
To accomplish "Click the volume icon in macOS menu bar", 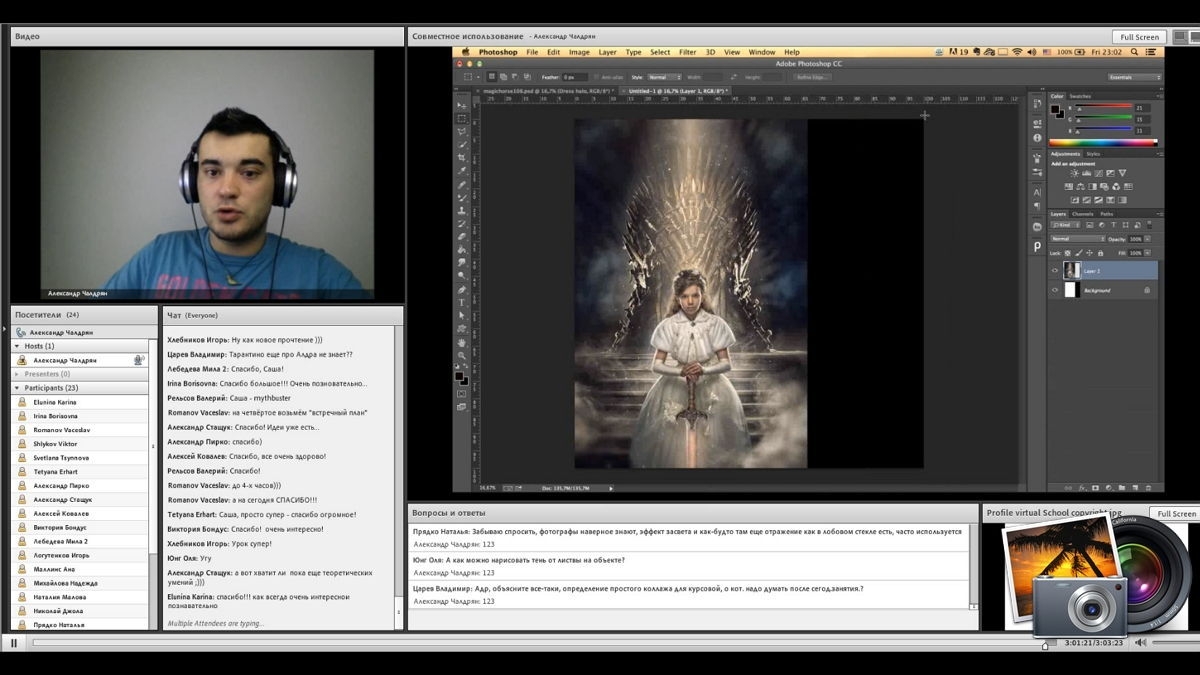I will coord(1032,52).
